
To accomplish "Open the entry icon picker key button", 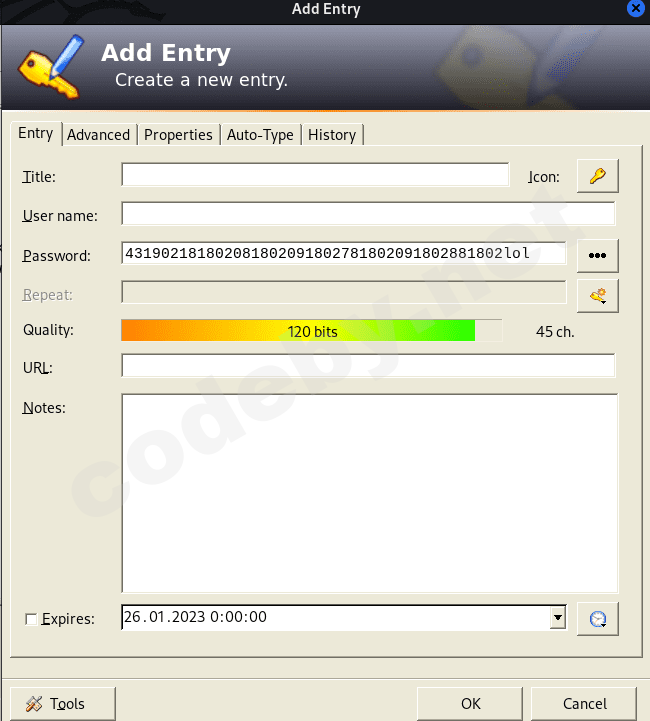I will point(598,176).
